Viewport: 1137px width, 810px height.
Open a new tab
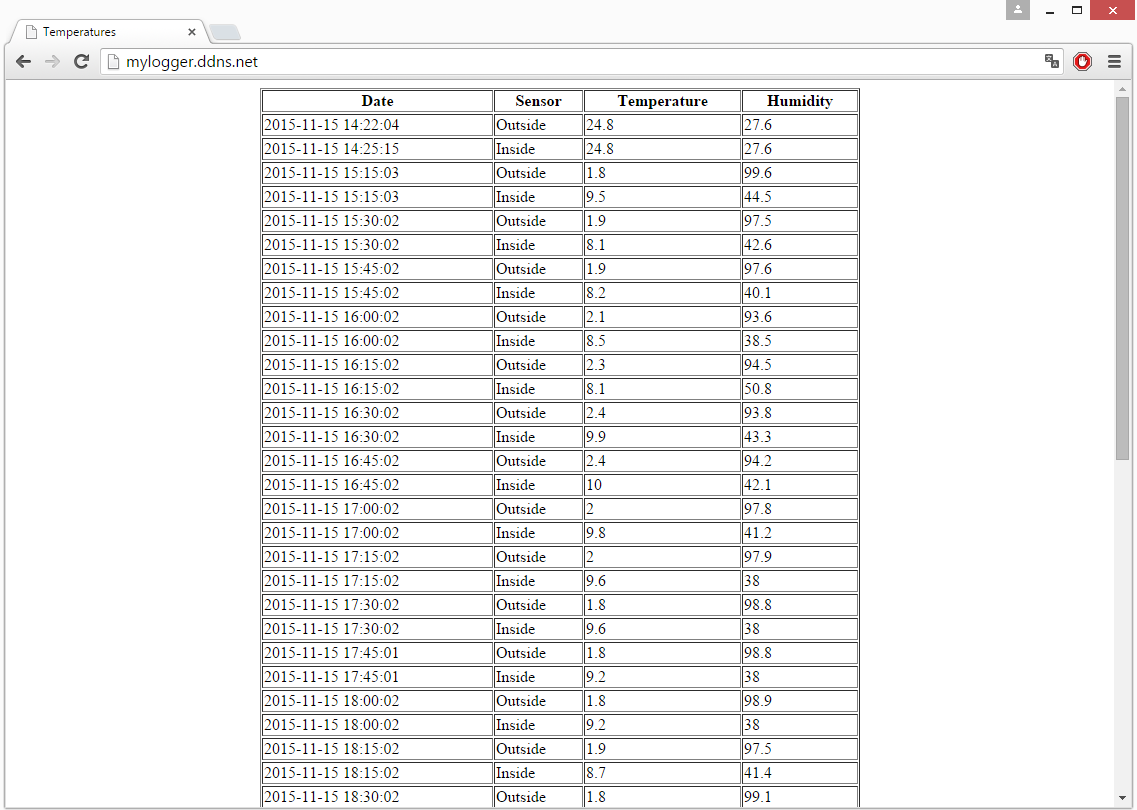(224, 32)
